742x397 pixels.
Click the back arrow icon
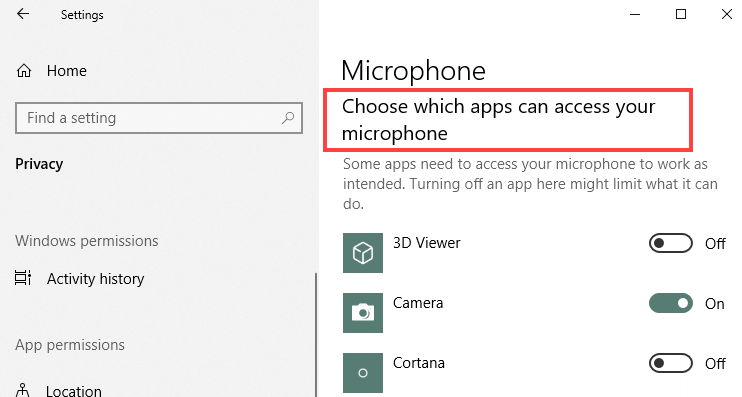coord(23,14)
